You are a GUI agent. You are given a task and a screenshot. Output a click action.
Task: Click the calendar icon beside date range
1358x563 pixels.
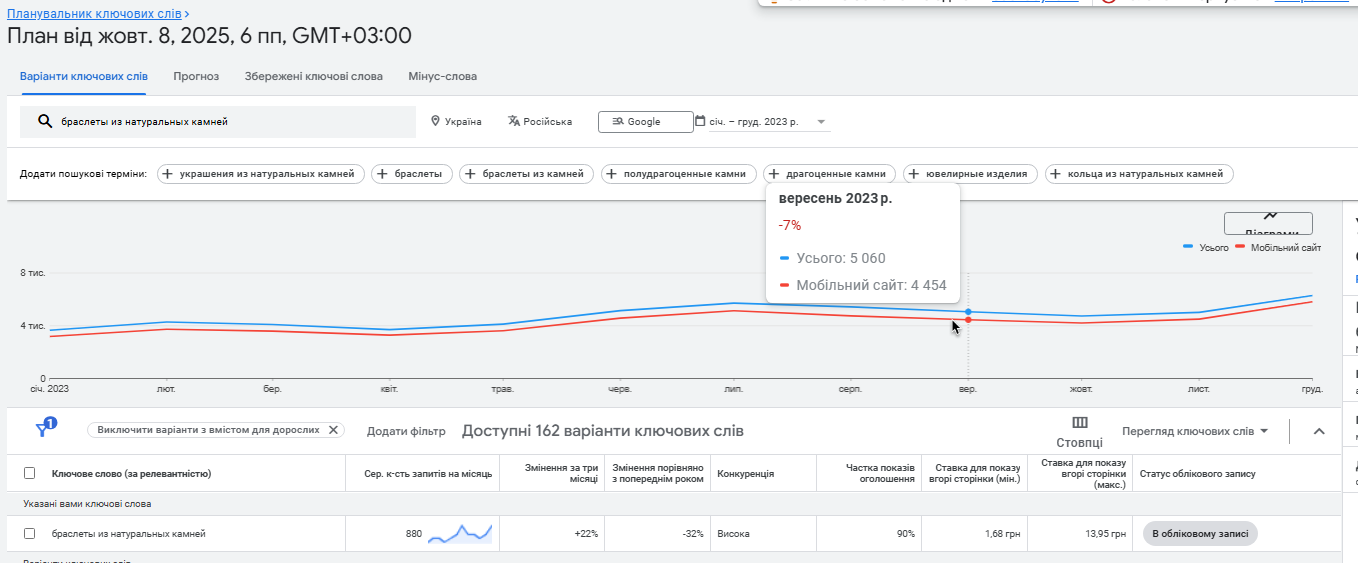tap(700, 121)
